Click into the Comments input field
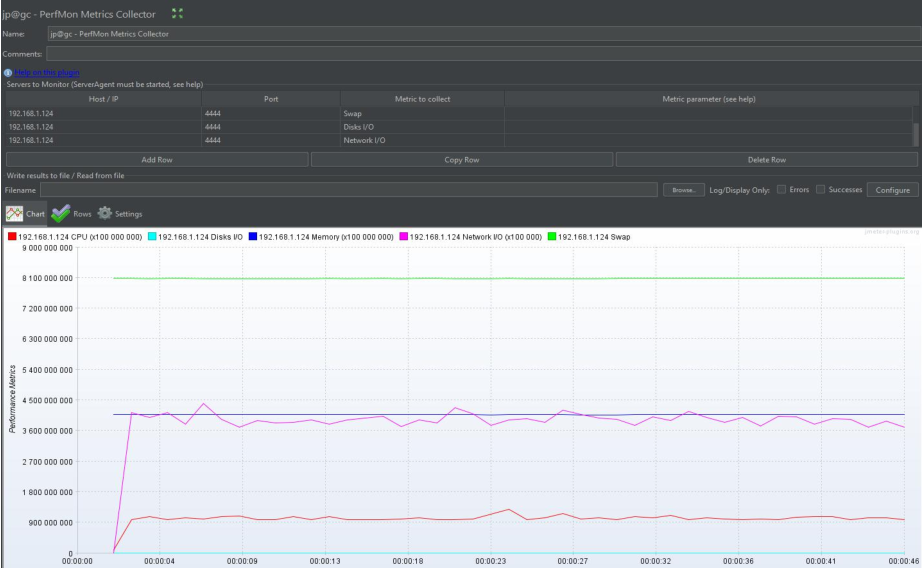 click(484, 54)
